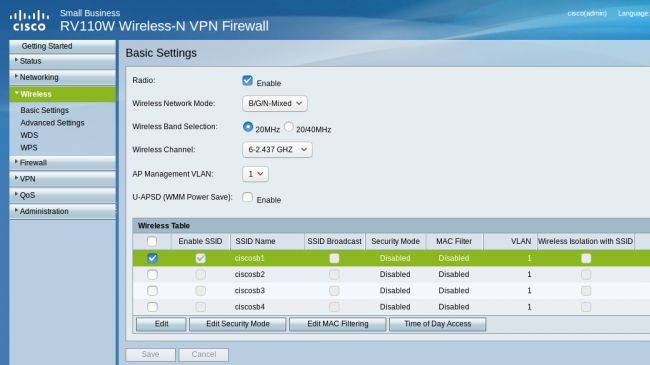Open the AP Management VLAN dropdown

click(x=255, y=174)
